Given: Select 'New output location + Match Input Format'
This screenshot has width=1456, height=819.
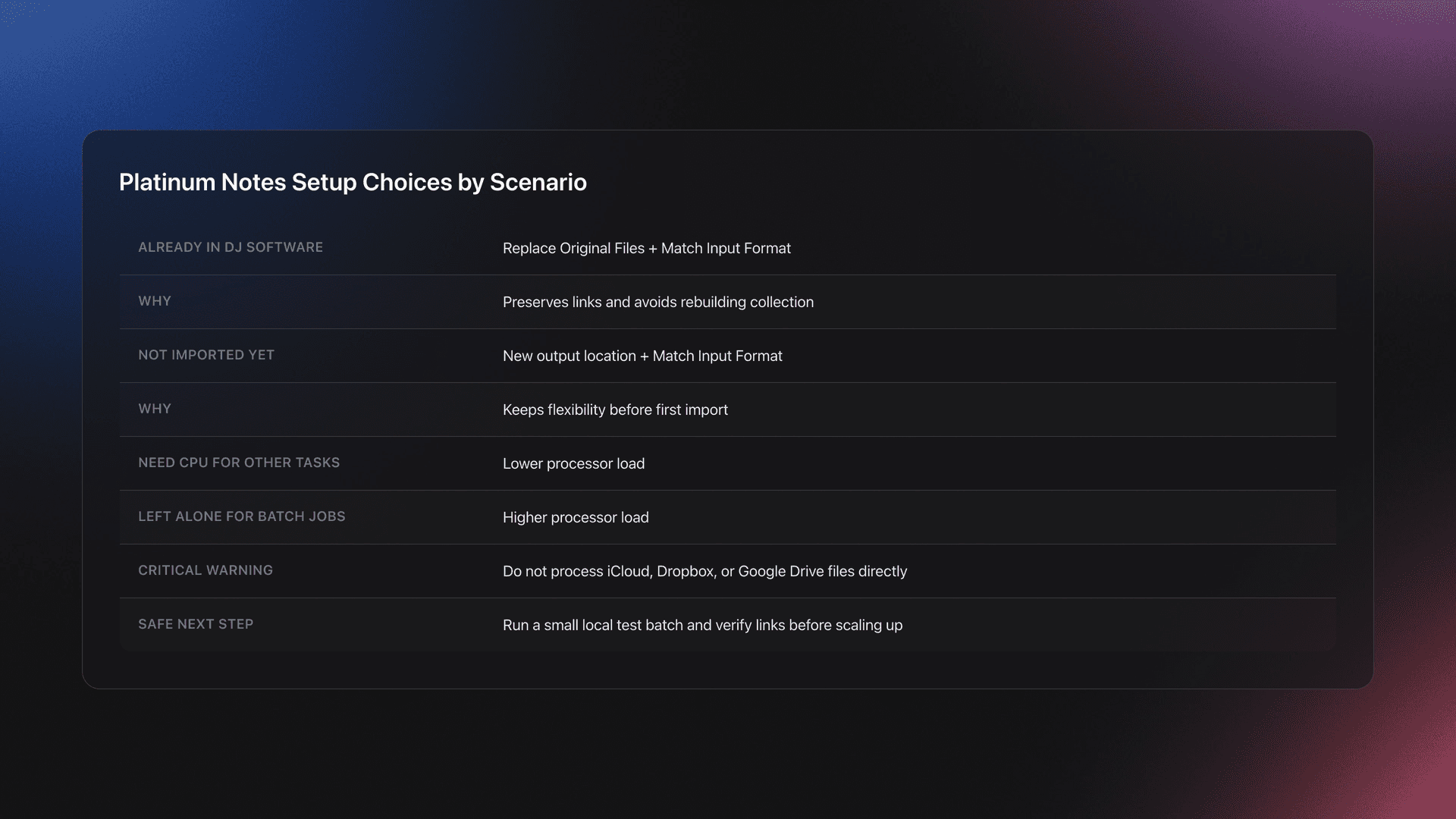Looking at the screenshot, I should click(642, 356).
